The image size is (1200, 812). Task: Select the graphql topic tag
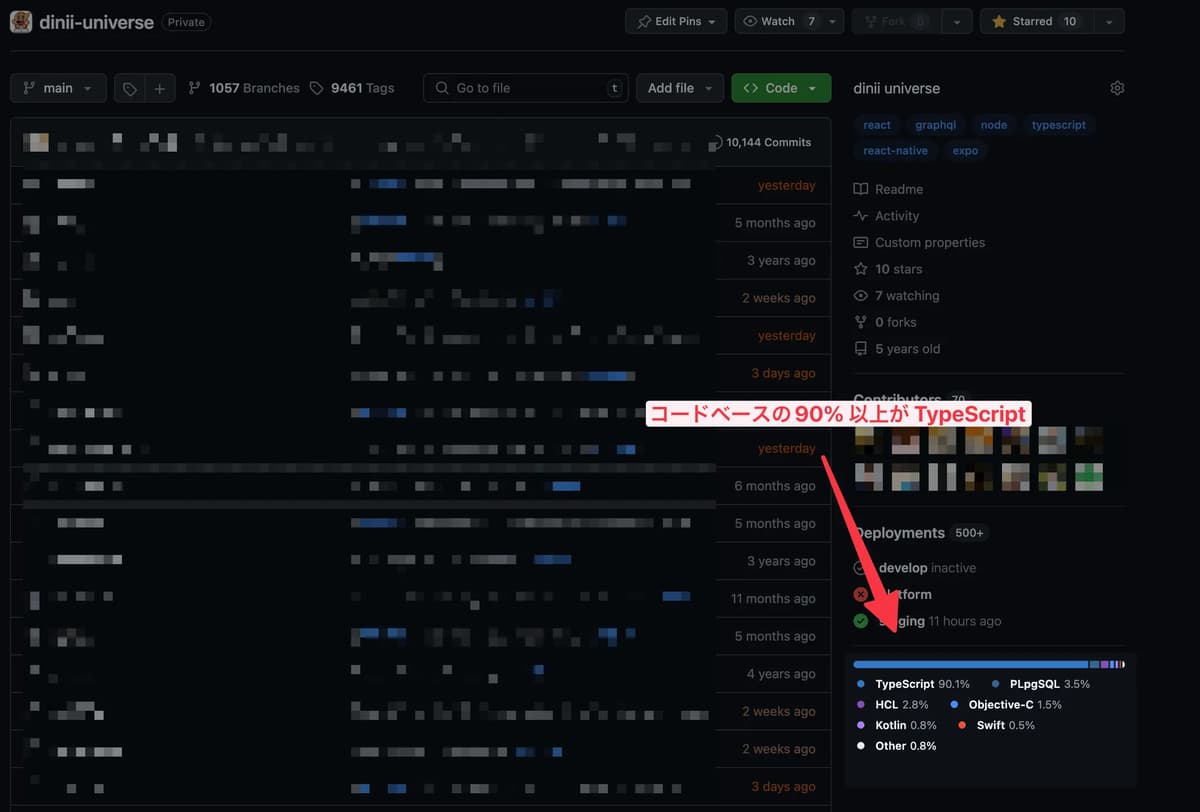[x=936, y=125]
